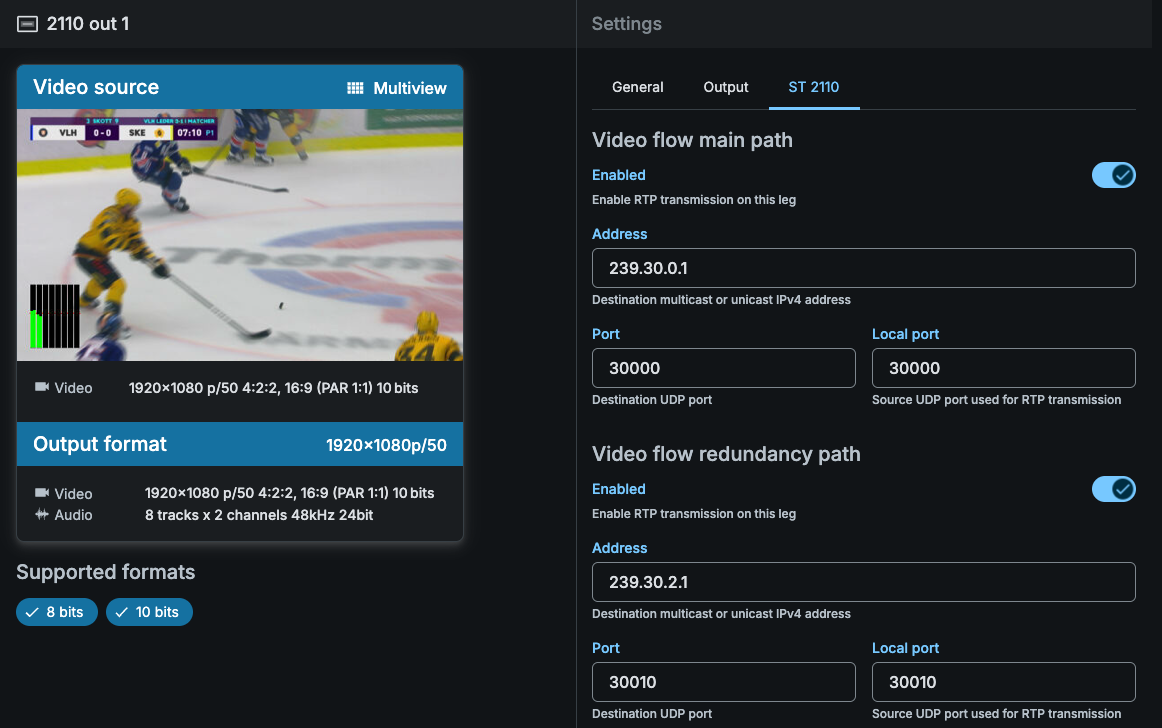Toggle the 8 bits supported format chip
Image resolution: width=1162 pixels, height=728 pixels.
(57, 612)
